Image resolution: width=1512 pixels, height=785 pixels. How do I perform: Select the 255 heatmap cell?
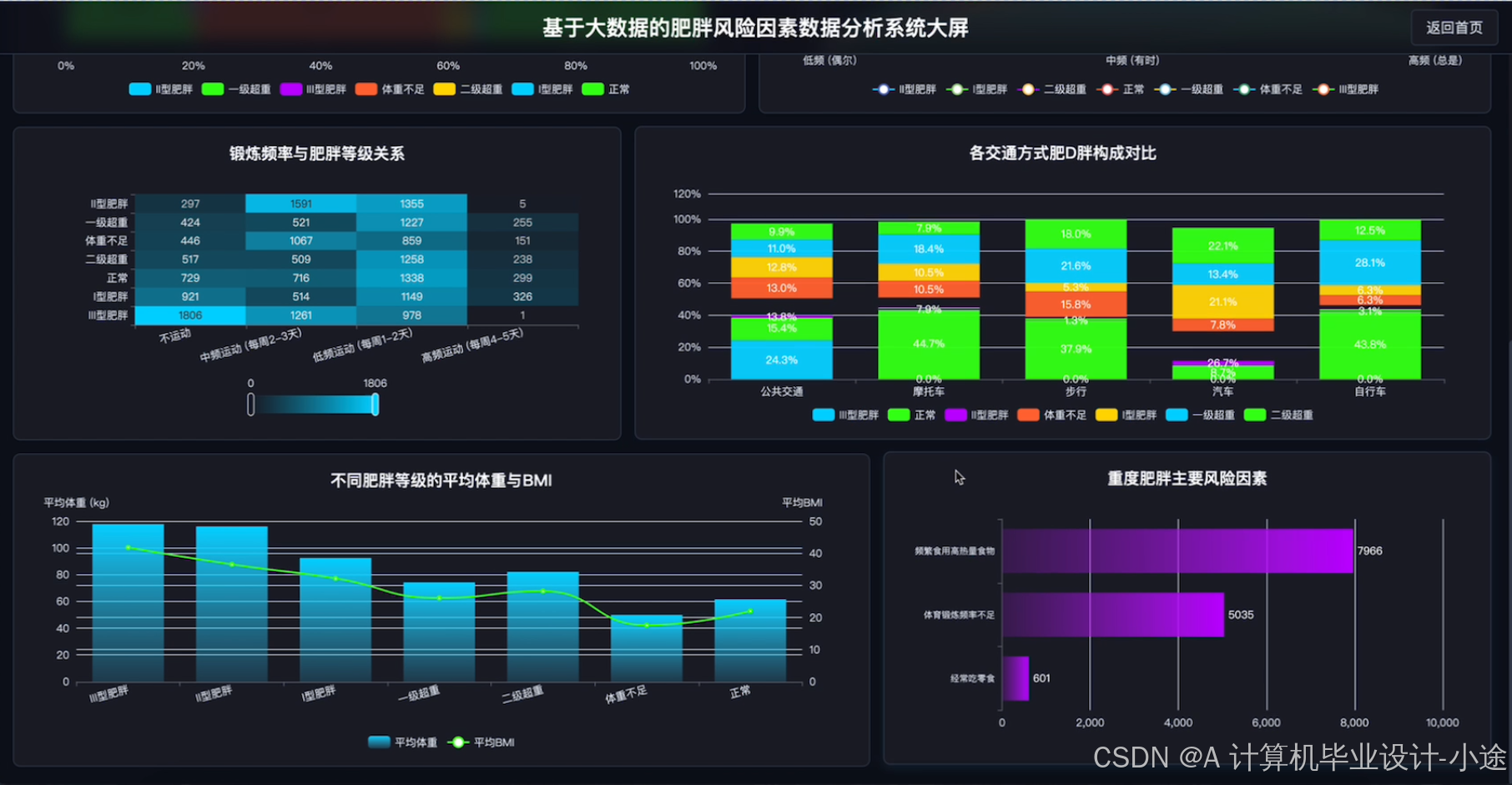(522, 222)
